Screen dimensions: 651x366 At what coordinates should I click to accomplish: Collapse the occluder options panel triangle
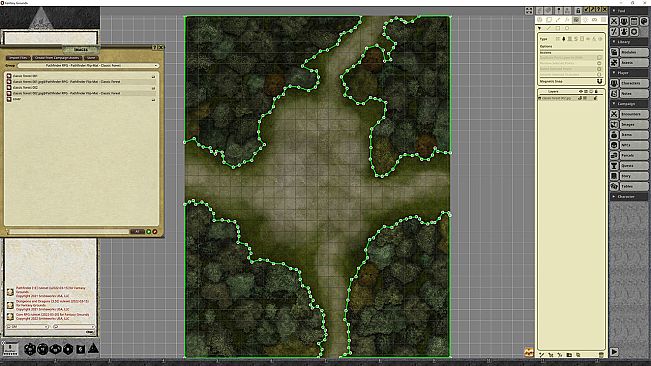[539, 28]
